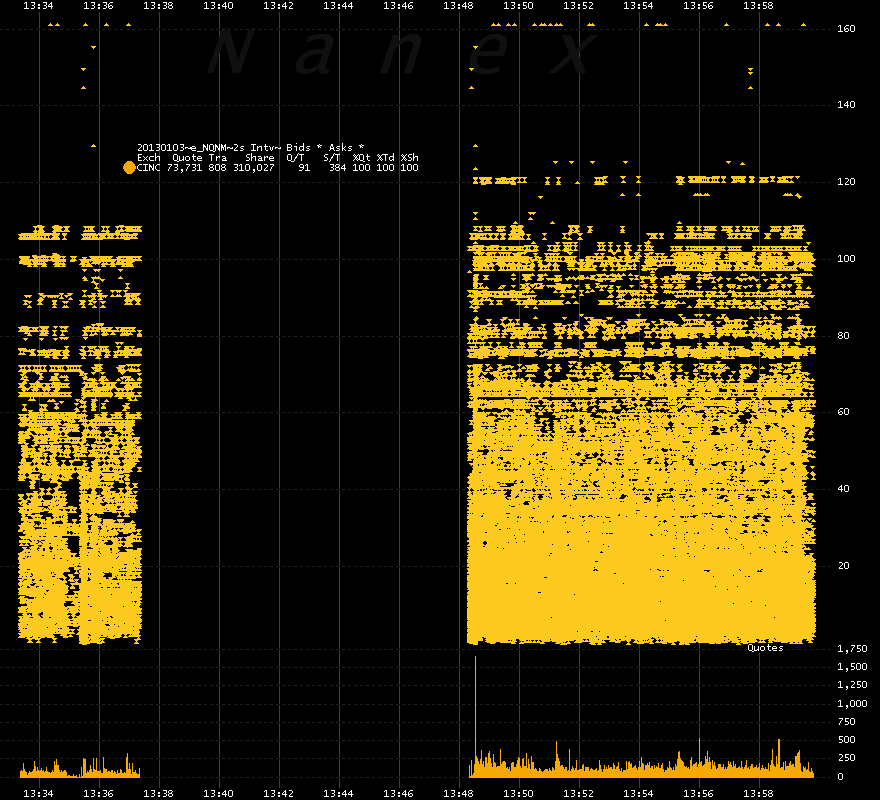Click the Asks * label in legend header
Screen dimensions: 880x800
[346, 148]
